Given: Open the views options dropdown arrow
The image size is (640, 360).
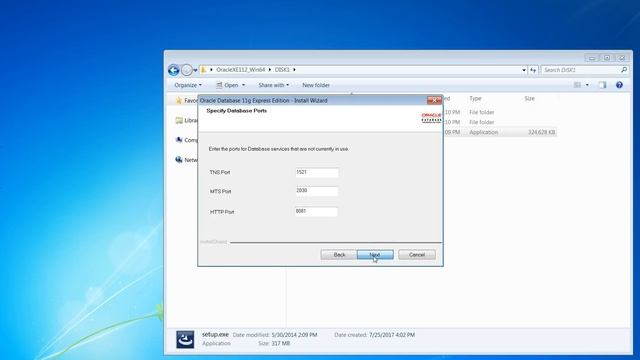Looking at the screenshot, I should pos(587,85).
